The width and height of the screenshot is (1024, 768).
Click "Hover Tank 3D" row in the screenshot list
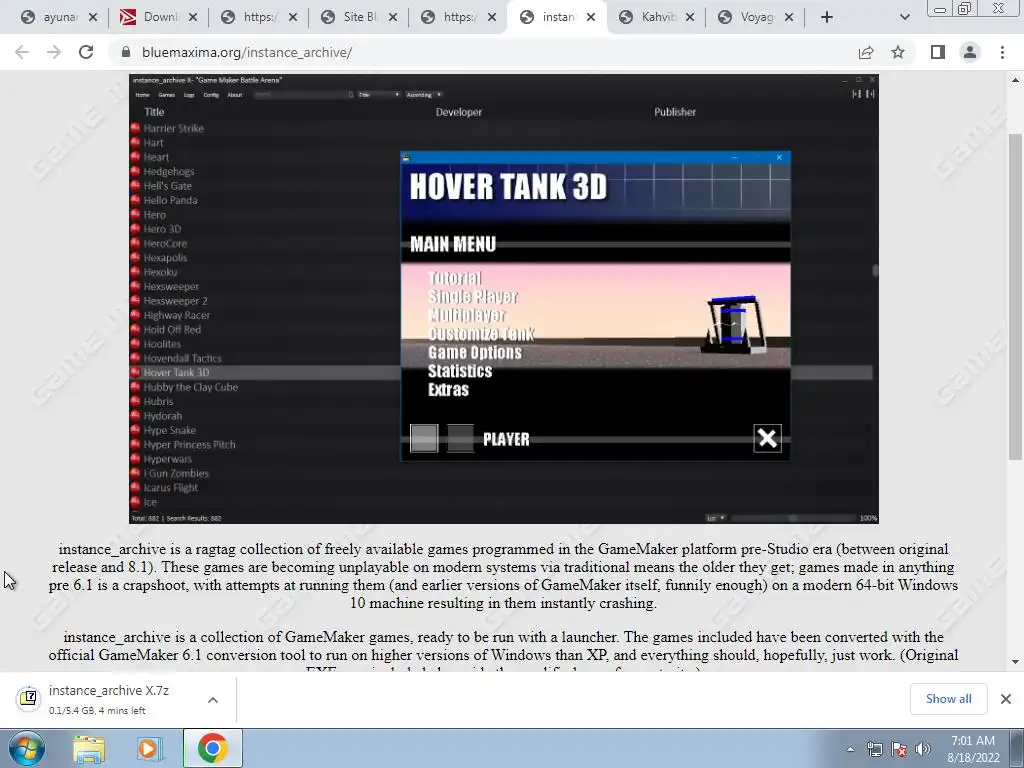tap(501, 372)
